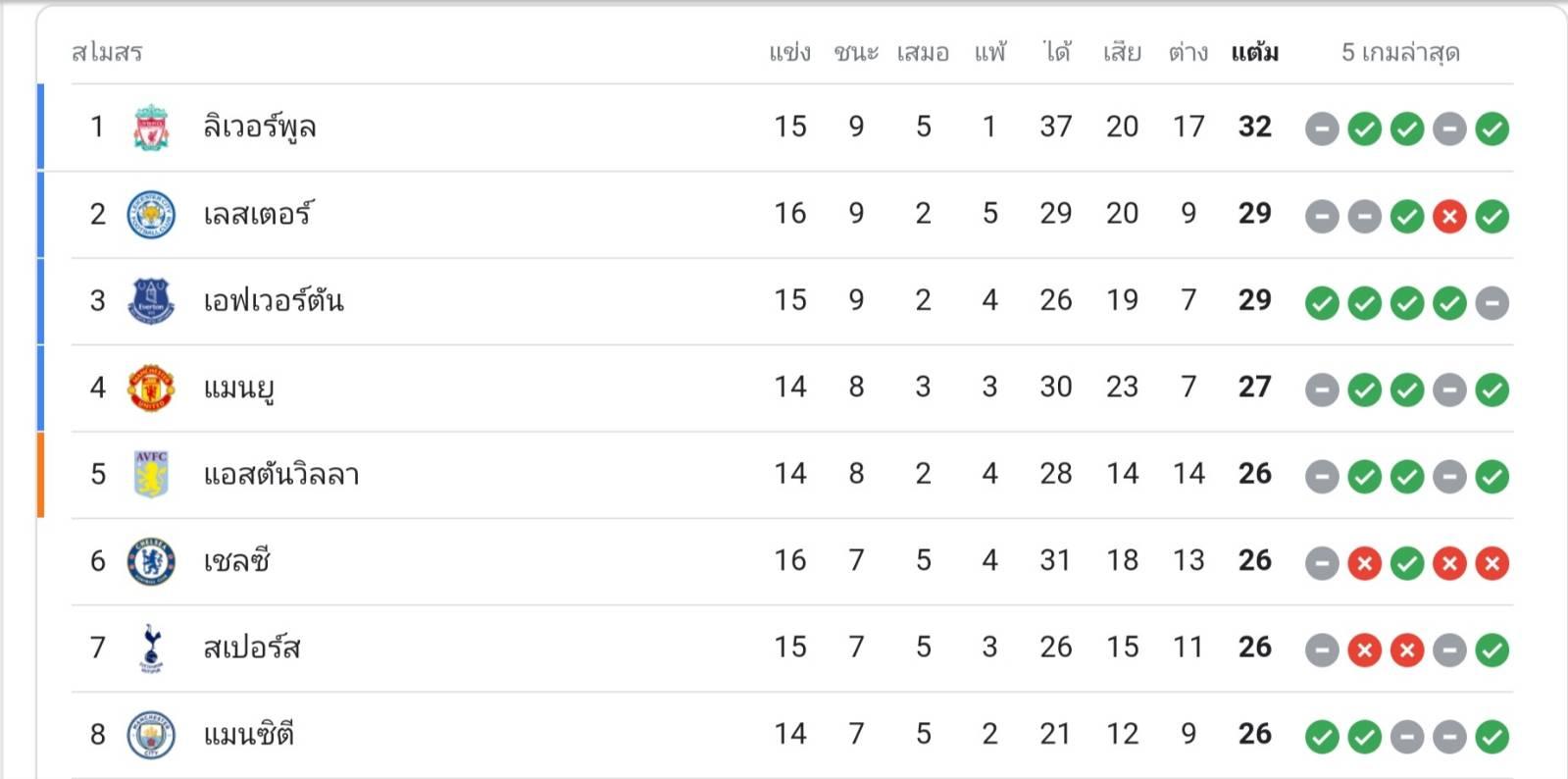This screenshot has width=1568, height=779.
Task: Click the Manchester City crest
Action: tap(151, 735)
